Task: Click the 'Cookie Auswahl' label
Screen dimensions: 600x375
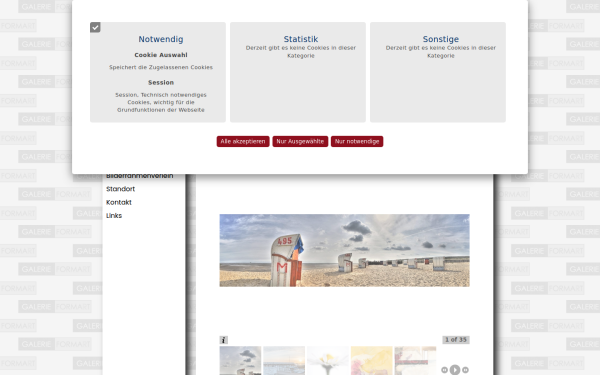Action: [x=161, y=55]
